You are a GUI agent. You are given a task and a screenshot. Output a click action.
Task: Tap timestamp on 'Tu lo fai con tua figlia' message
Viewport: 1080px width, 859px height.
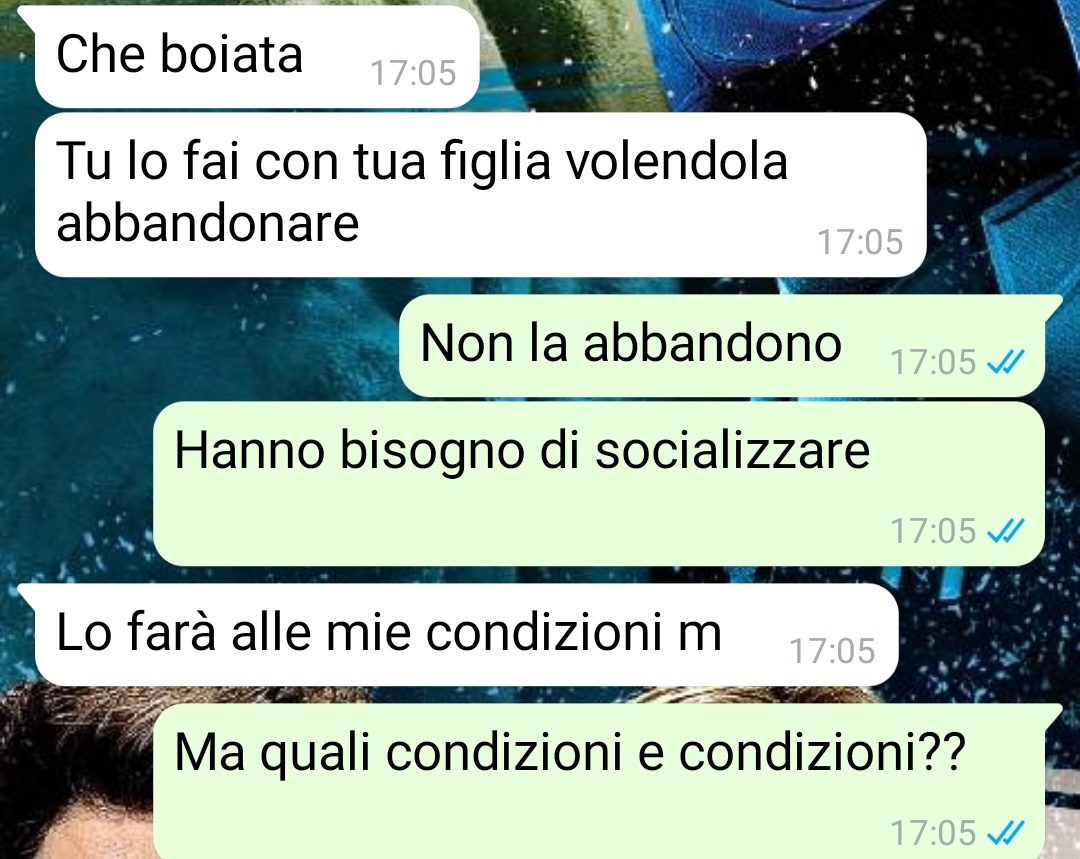pyautogui.click(x=860, y=242)
